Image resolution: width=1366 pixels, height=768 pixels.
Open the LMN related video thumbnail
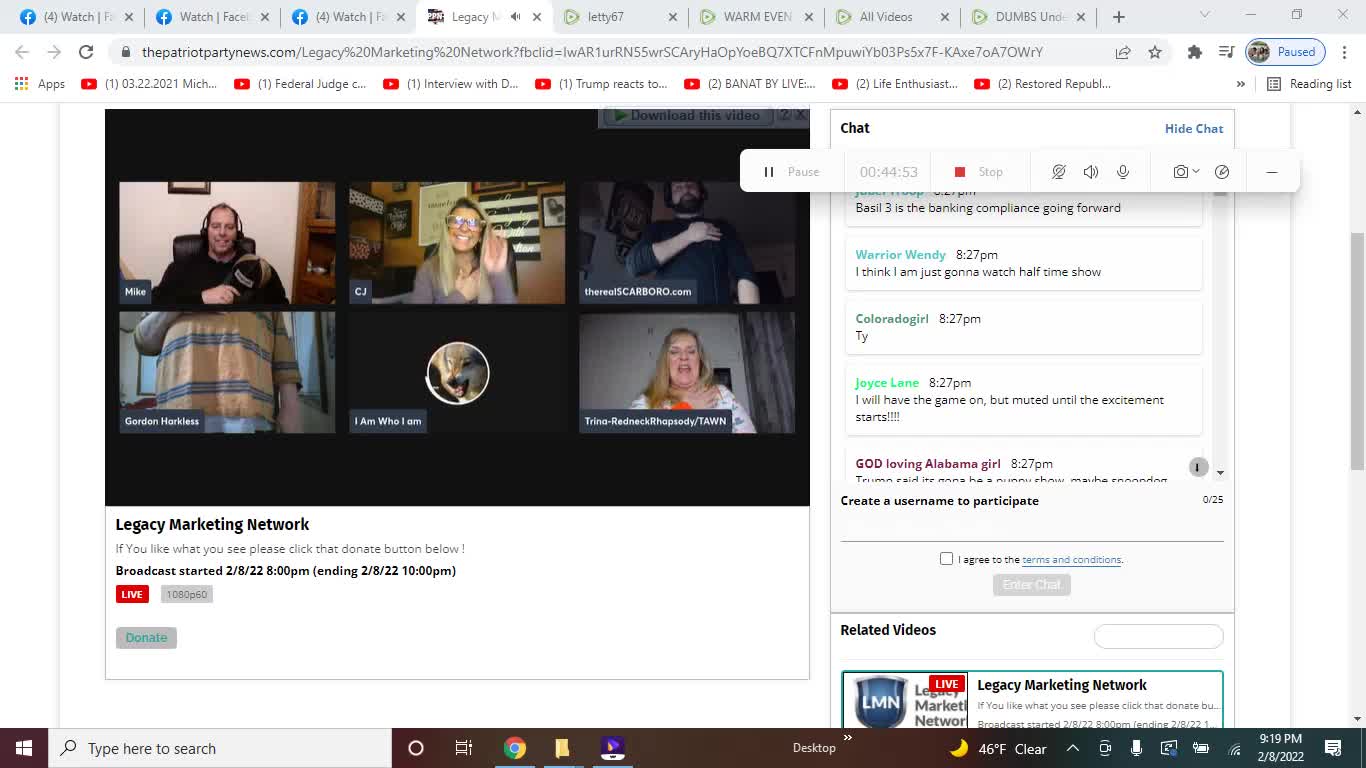pyautogui.click(x=905, y=700)
